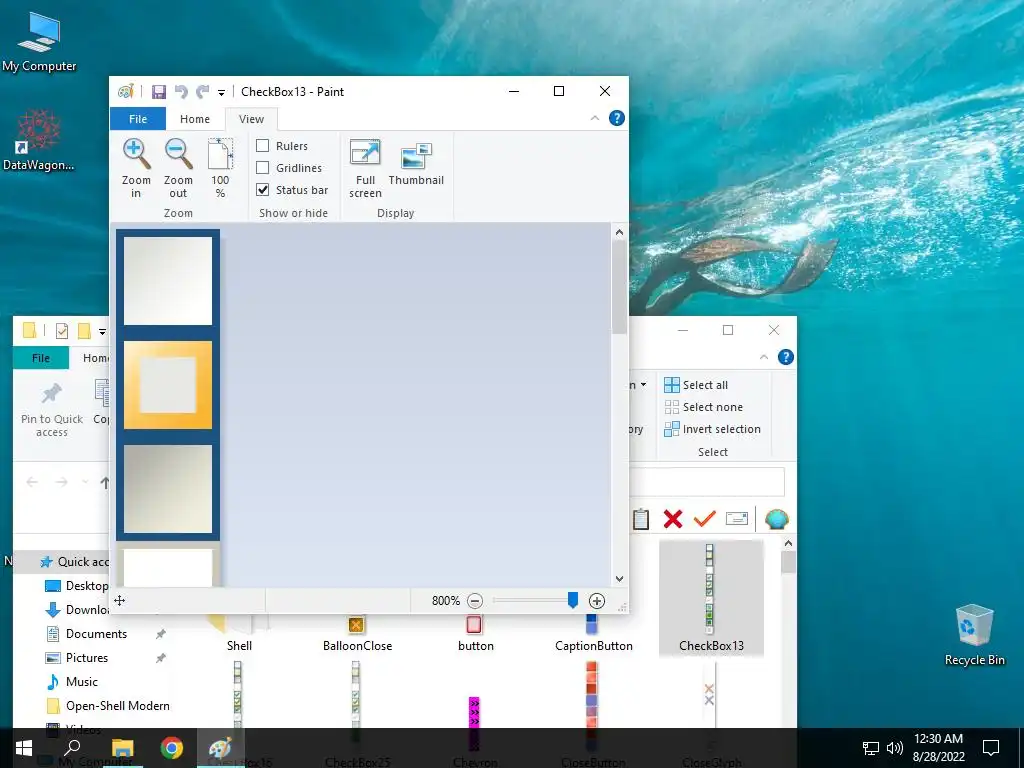Screen dimensions: 1024x768
Task: Click the Paint vertical scrollbar down arrow
Action: pyautogui.click(x=619, y=579)
